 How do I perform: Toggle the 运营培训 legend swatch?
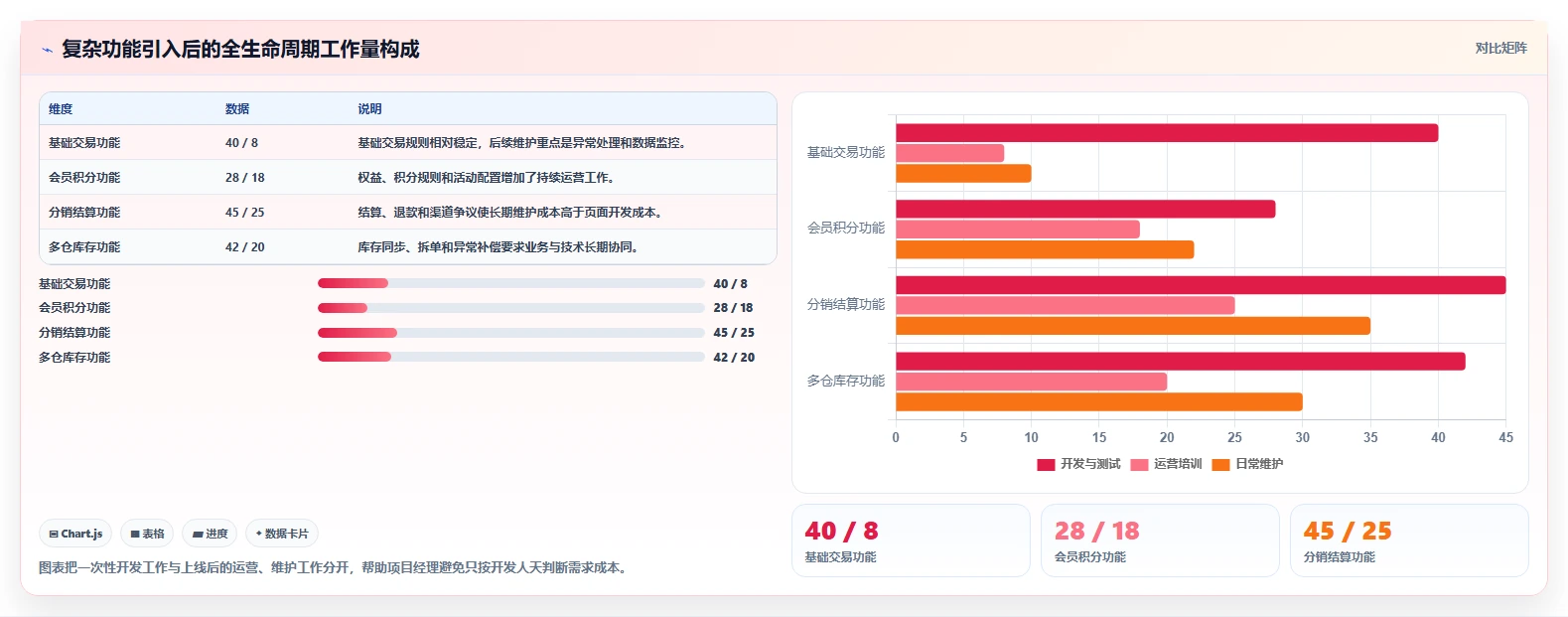pyautogui.click(x=1139, y=464)
